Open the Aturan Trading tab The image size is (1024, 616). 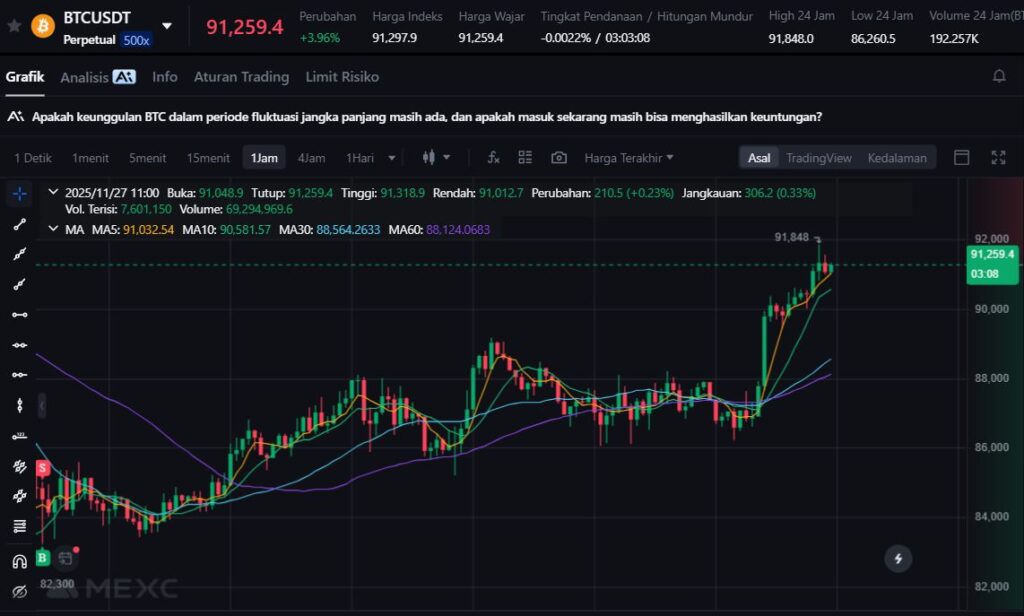pos(241,77)
